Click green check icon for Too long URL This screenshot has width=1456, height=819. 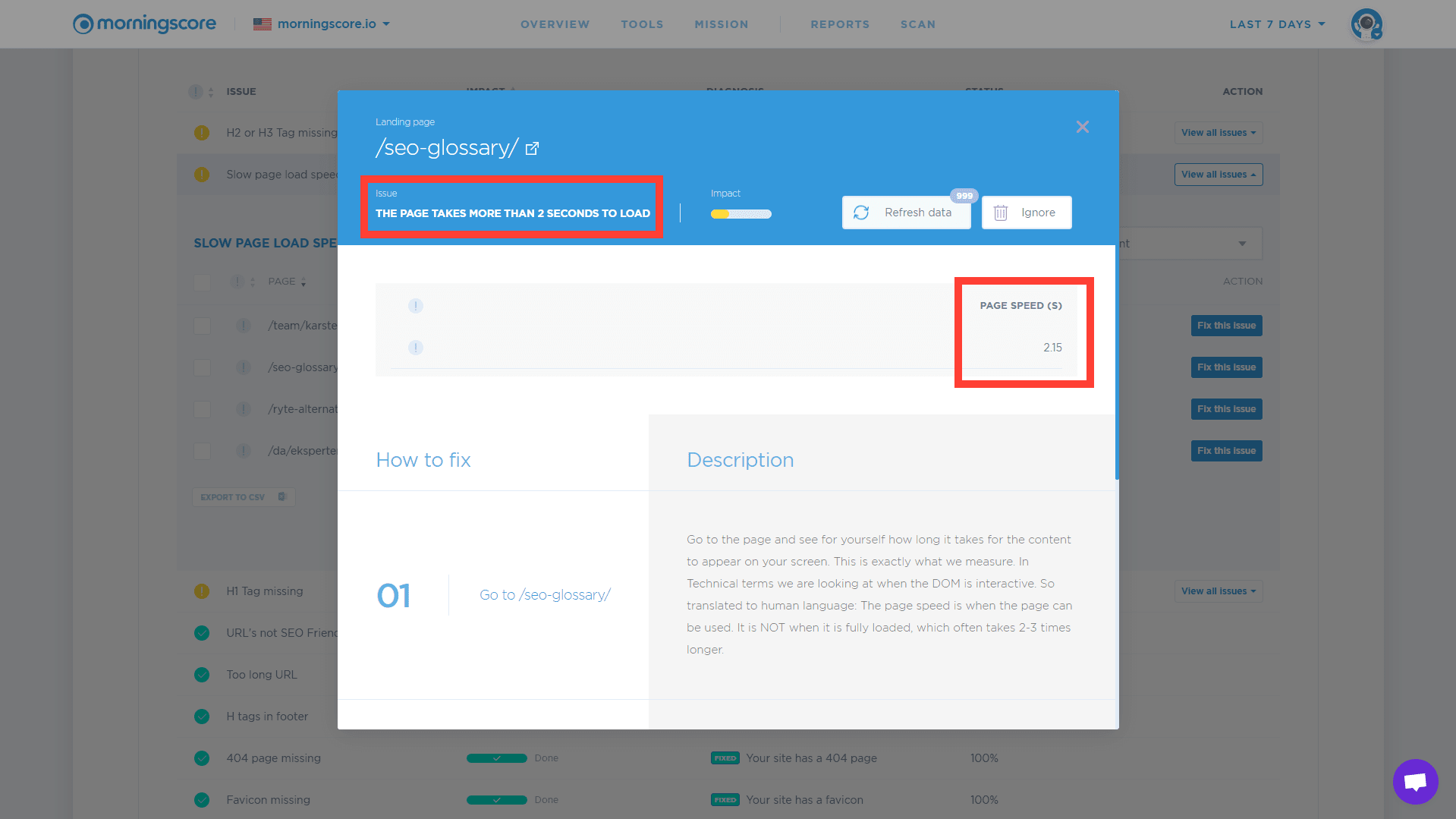coord(202,675)
